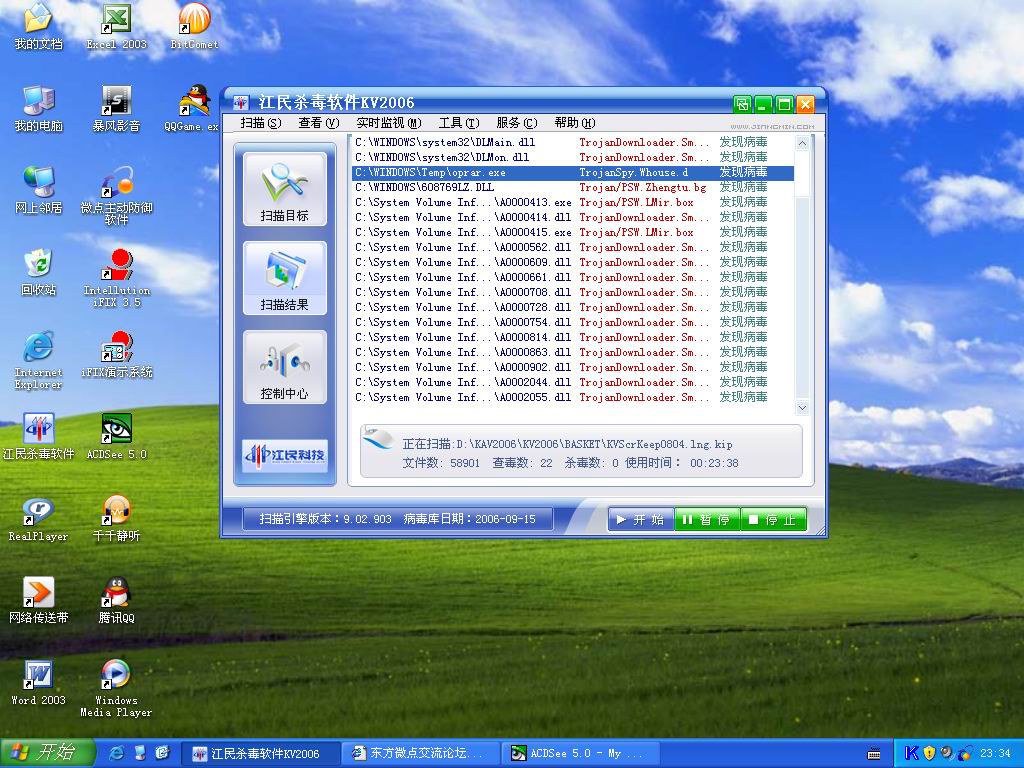1024x768 pixels.
Task: Launch Internet Explorer from quick launch bar
Action: click(117, 753)
